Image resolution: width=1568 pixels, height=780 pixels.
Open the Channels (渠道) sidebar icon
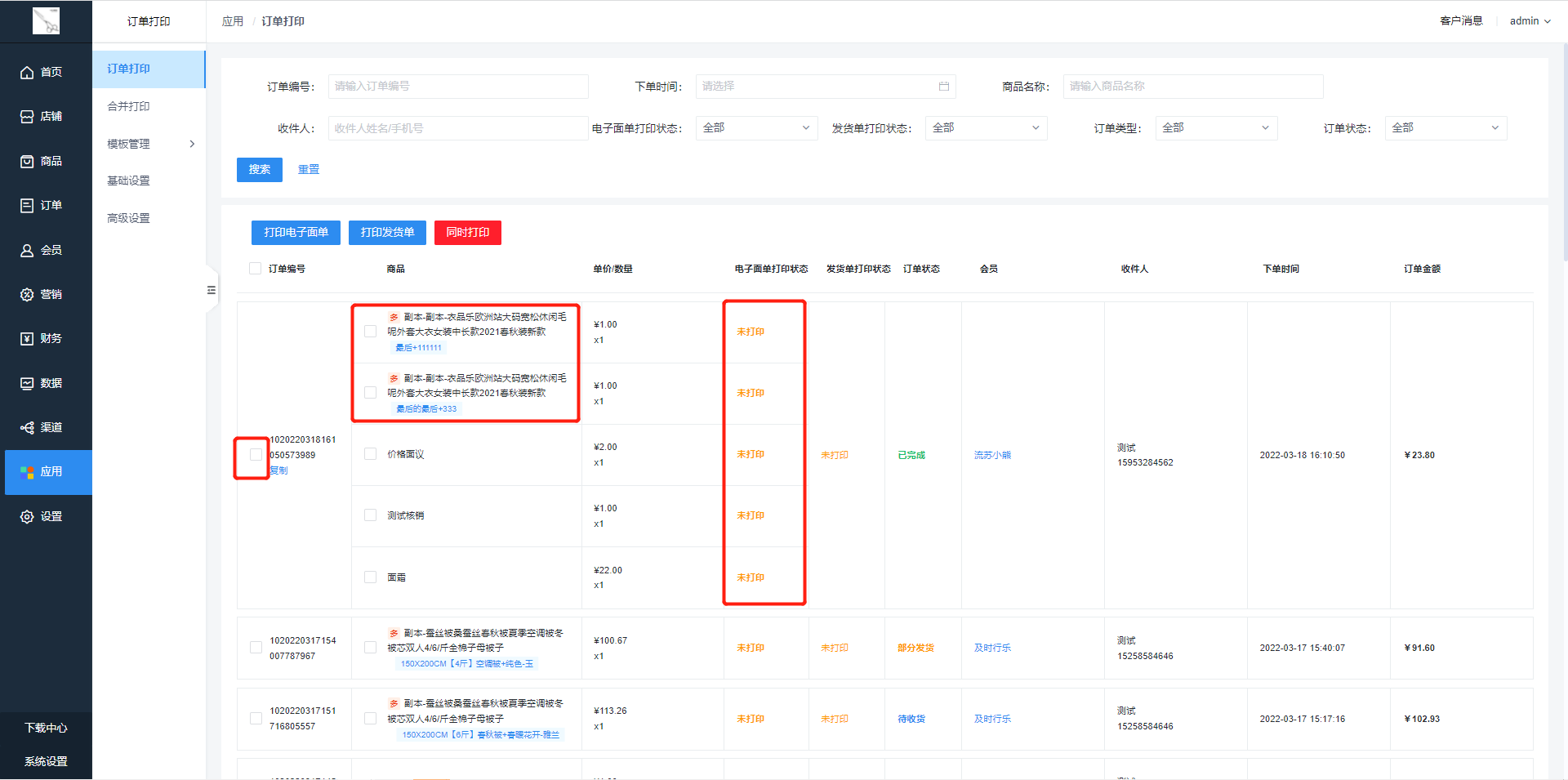pyautogui.click(x=27, y=428)
